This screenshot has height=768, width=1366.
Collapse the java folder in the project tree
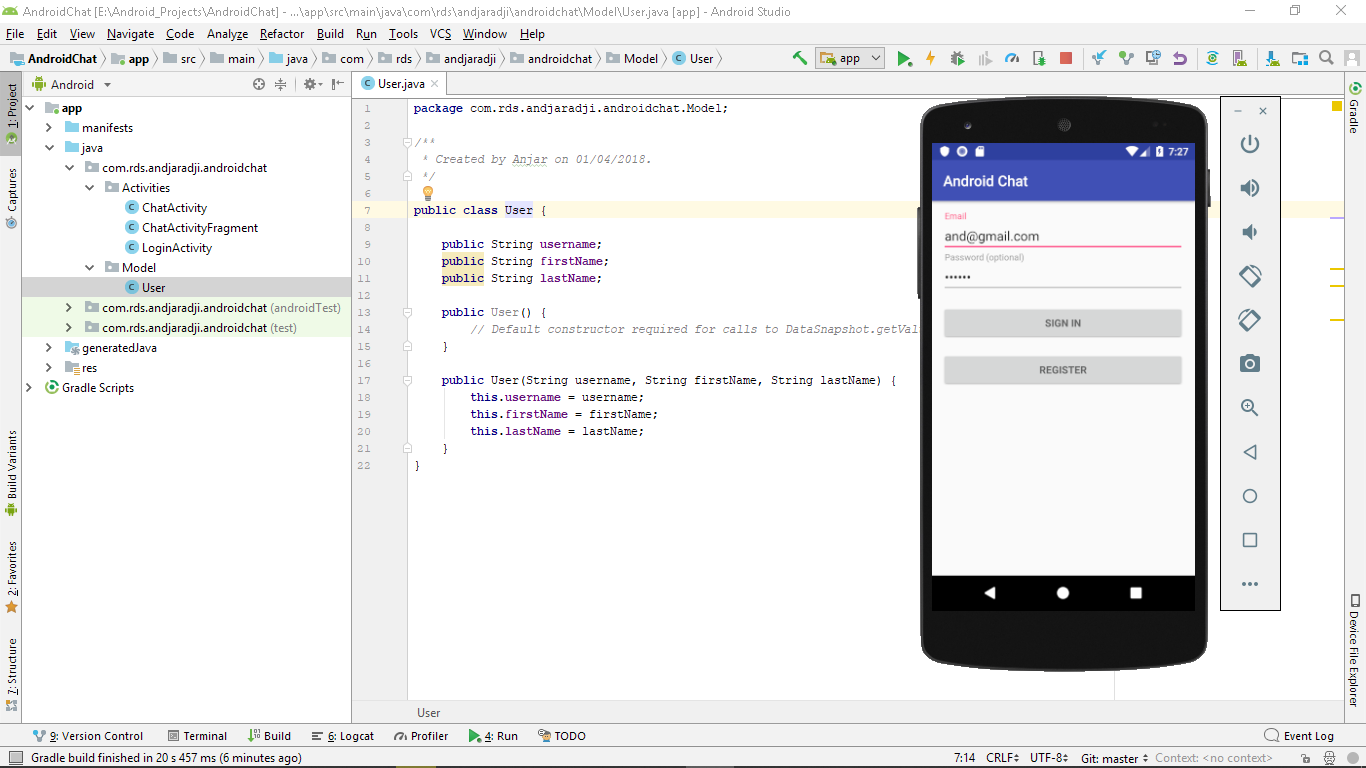49,147
